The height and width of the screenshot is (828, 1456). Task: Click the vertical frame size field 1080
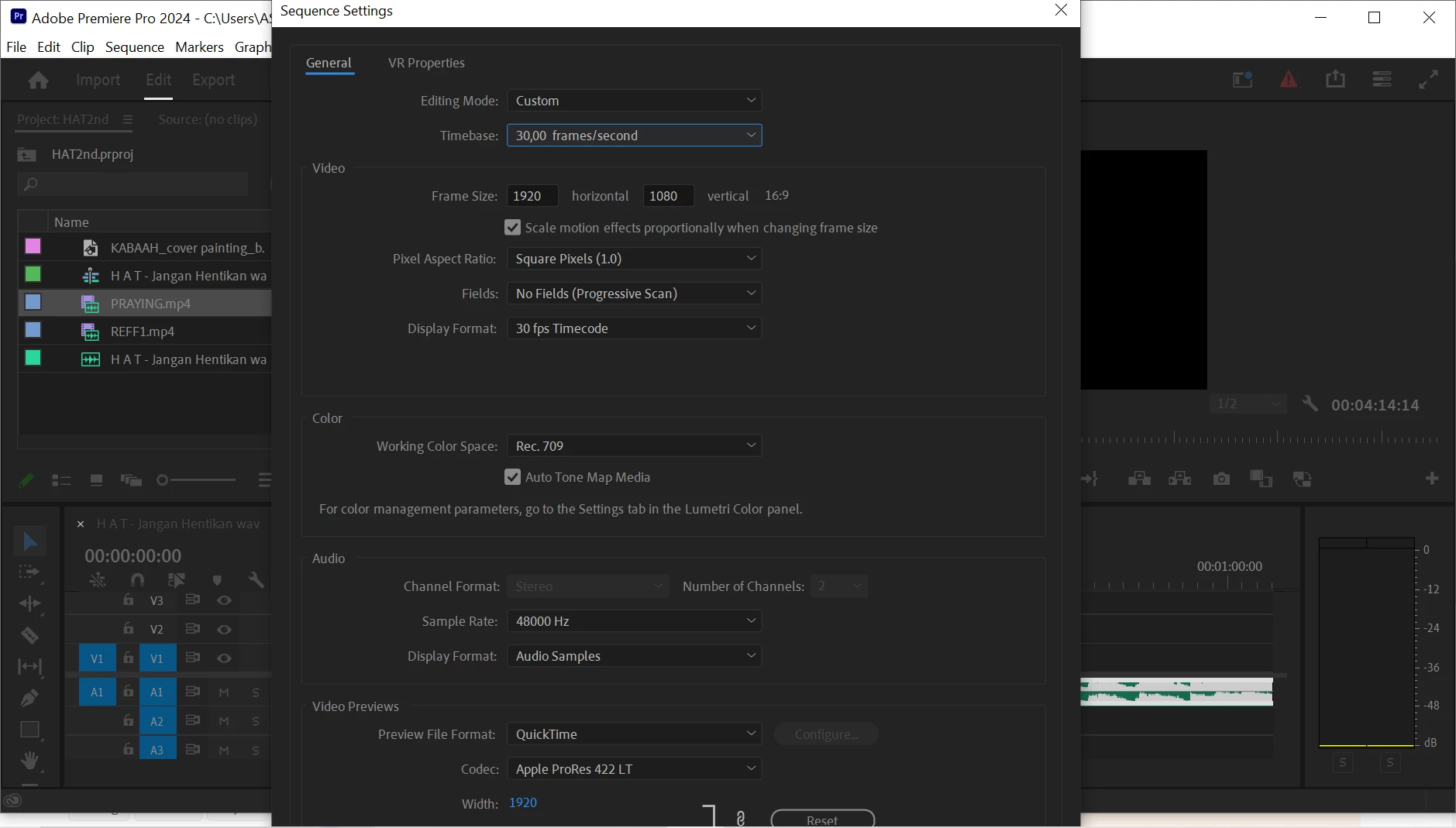668,196
